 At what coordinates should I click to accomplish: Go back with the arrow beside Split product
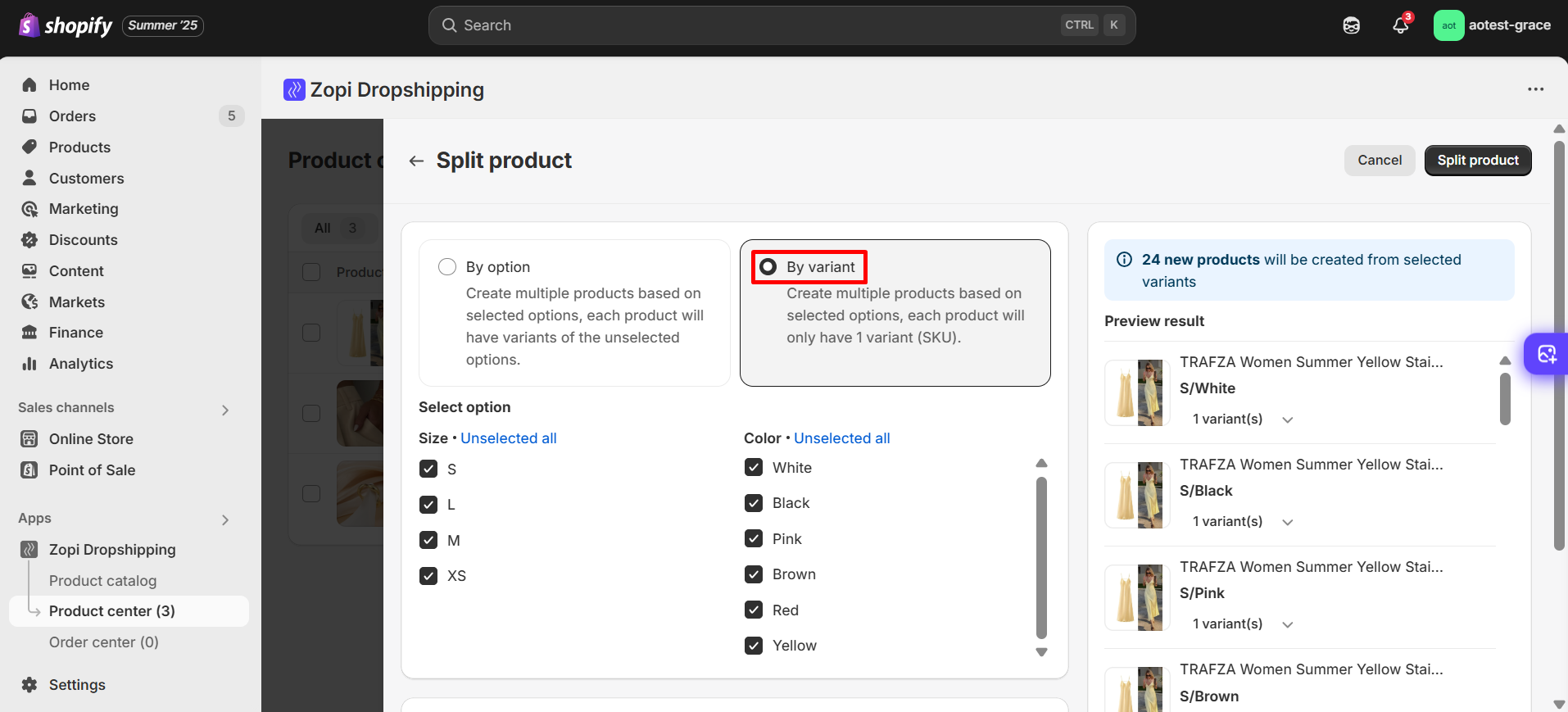click(x=416, y=161)
